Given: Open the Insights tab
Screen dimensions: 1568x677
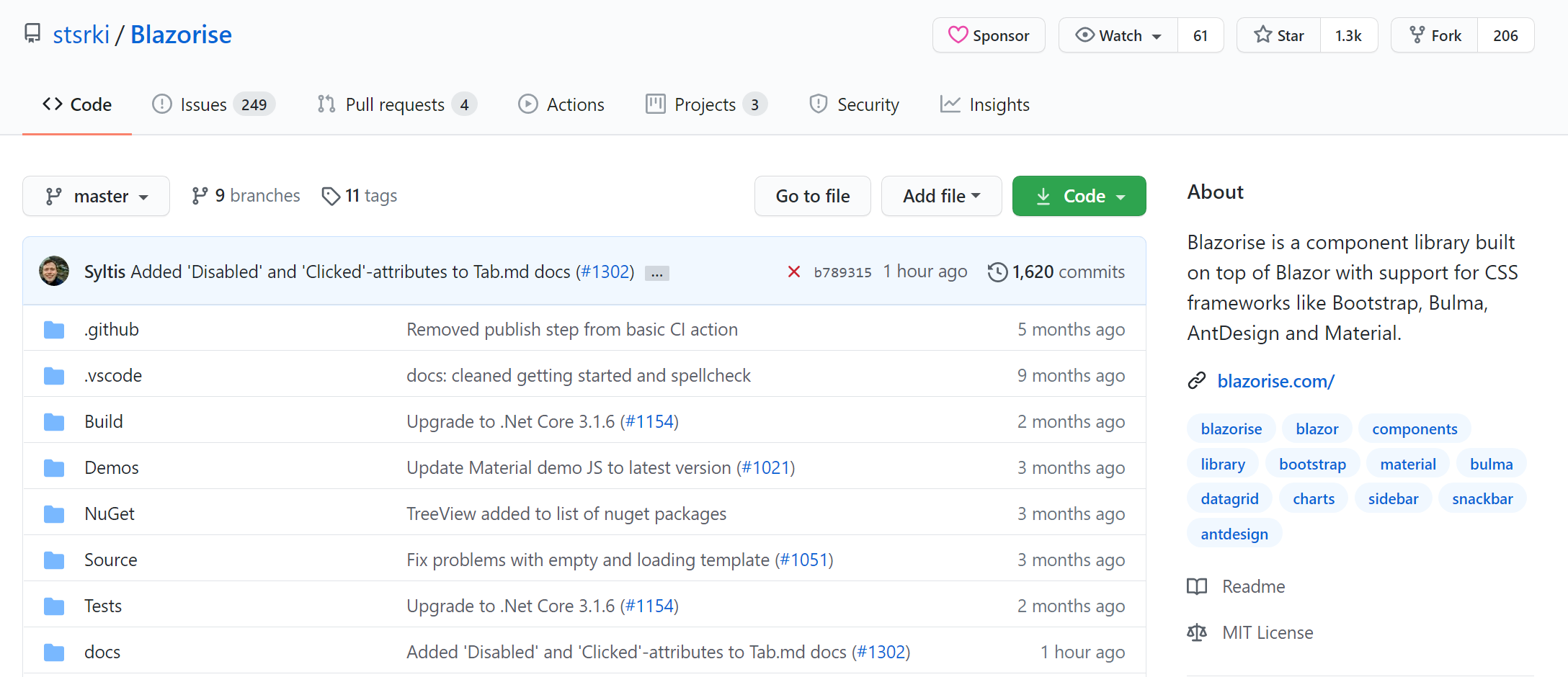Looking at the screenshot, I should (x=984, y=104).
